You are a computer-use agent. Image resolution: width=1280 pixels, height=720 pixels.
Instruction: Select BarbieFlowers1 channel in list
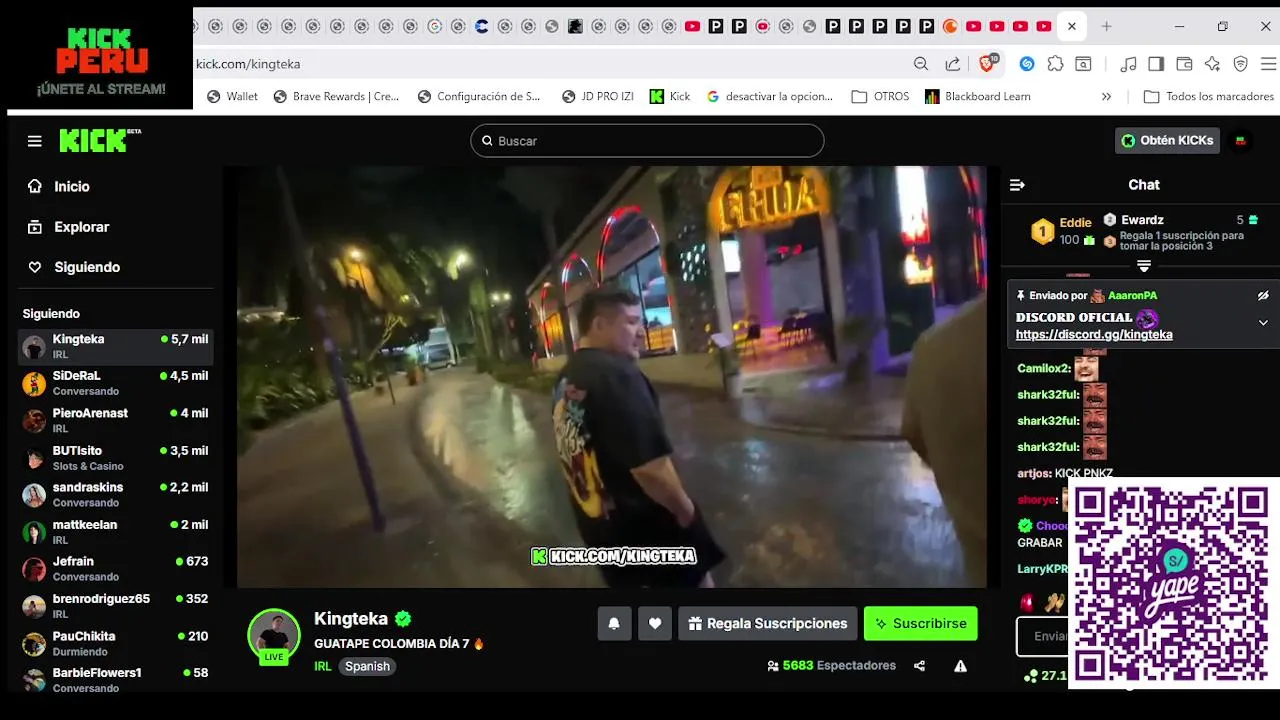click(115, 680)
